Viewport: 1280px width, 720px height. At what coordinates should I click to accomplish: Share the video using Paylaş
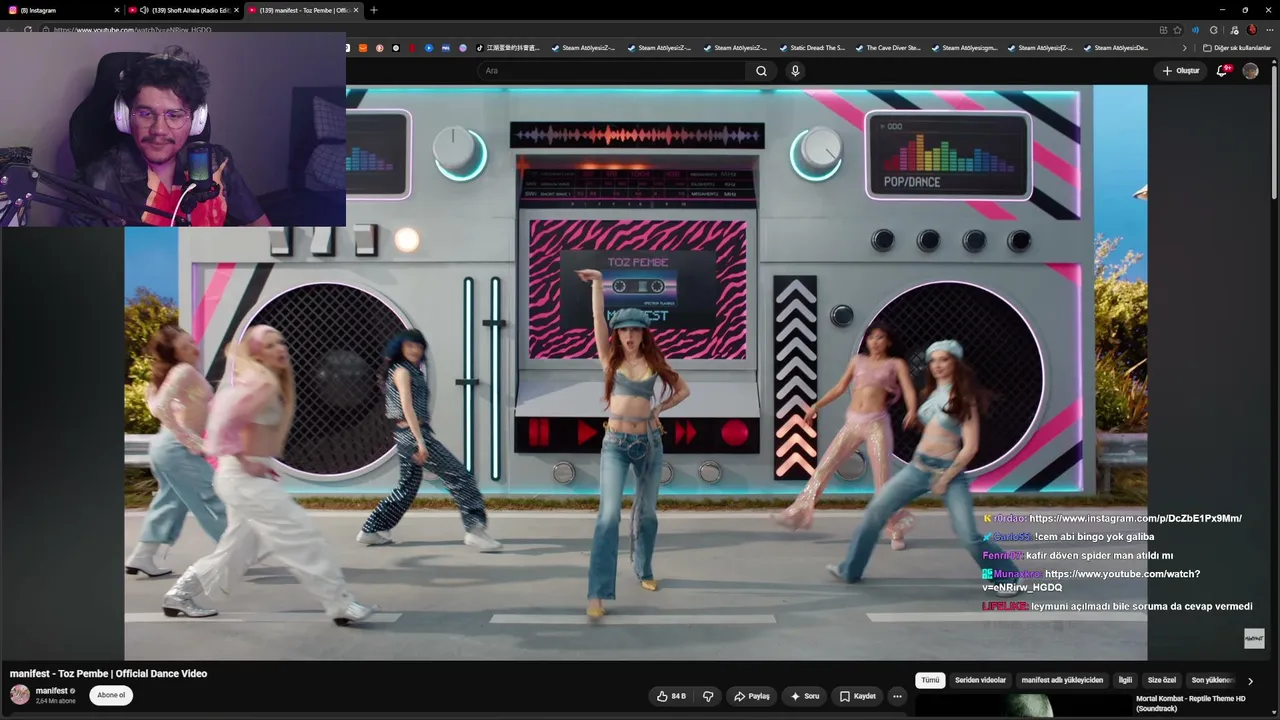pyautogui.click(x=752, y=696)
